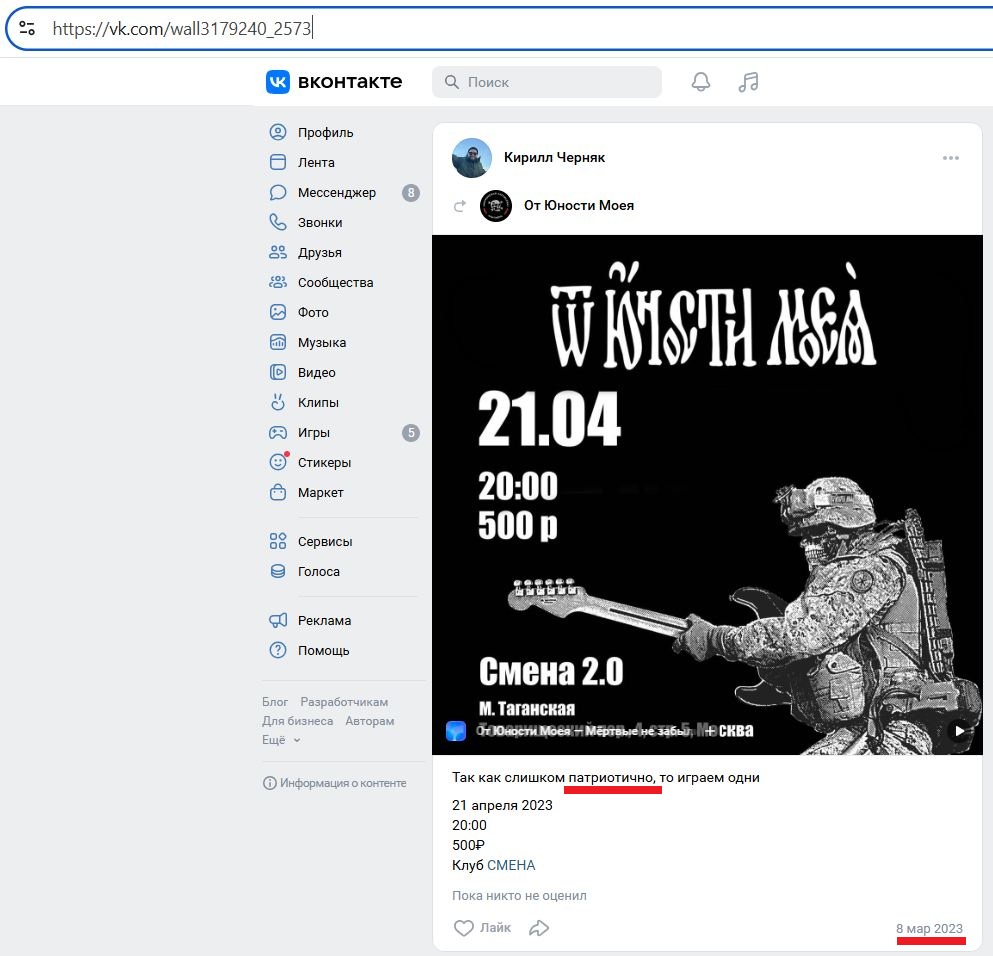Viewport: 993px width, 956px height.
Task: Click the browser site info icon
Action: [27, 29]
